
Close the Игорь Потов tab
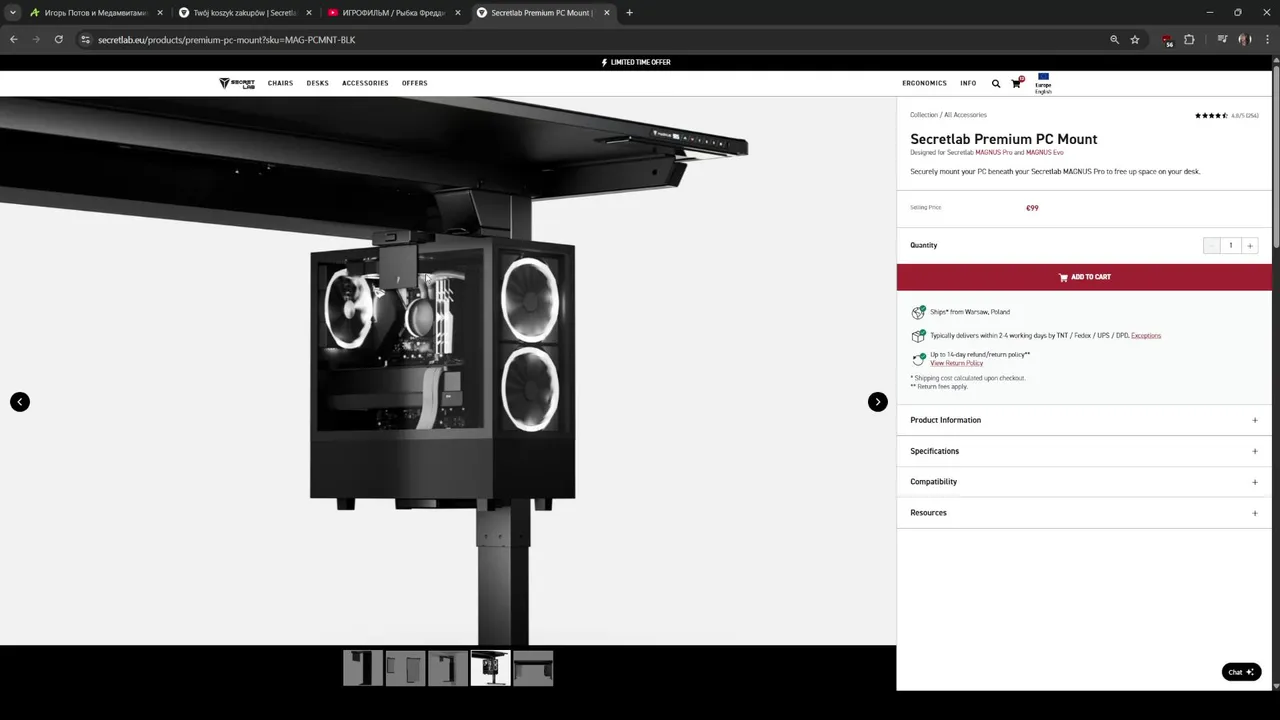(160, 13)
